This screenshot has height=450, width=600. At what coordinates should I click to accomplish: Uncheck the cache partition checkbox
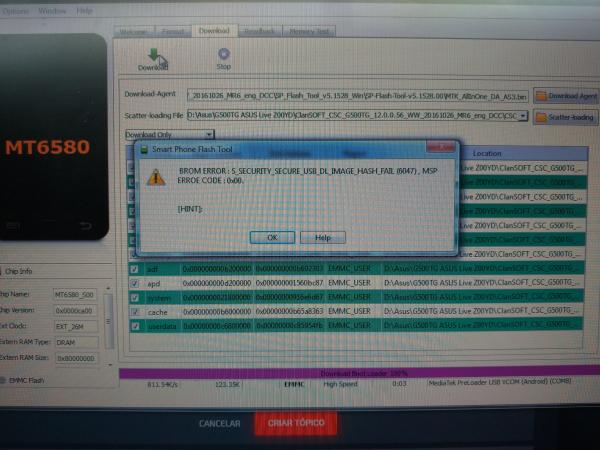(x=134, y=312)
